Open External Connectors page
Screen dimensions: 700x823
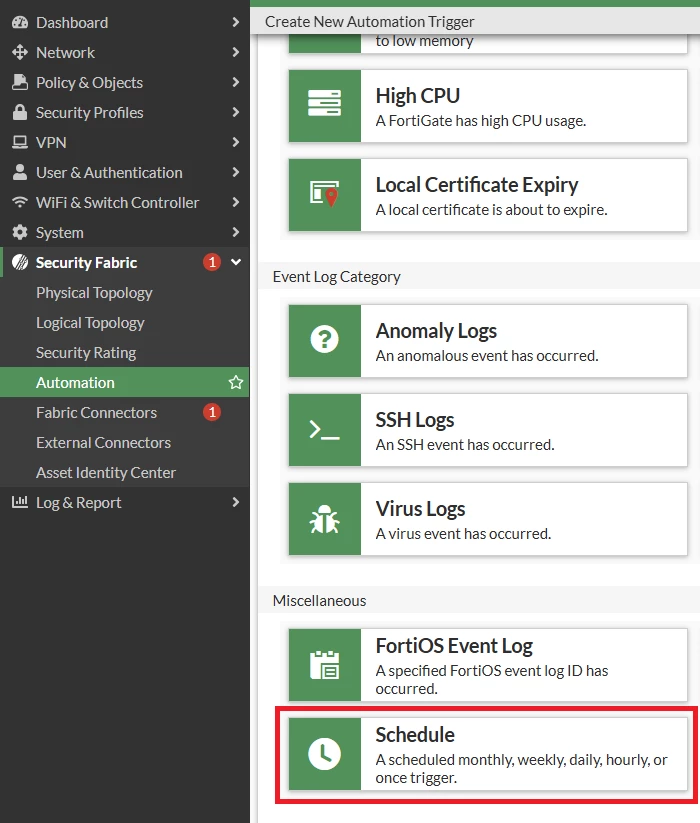[124, 442]
